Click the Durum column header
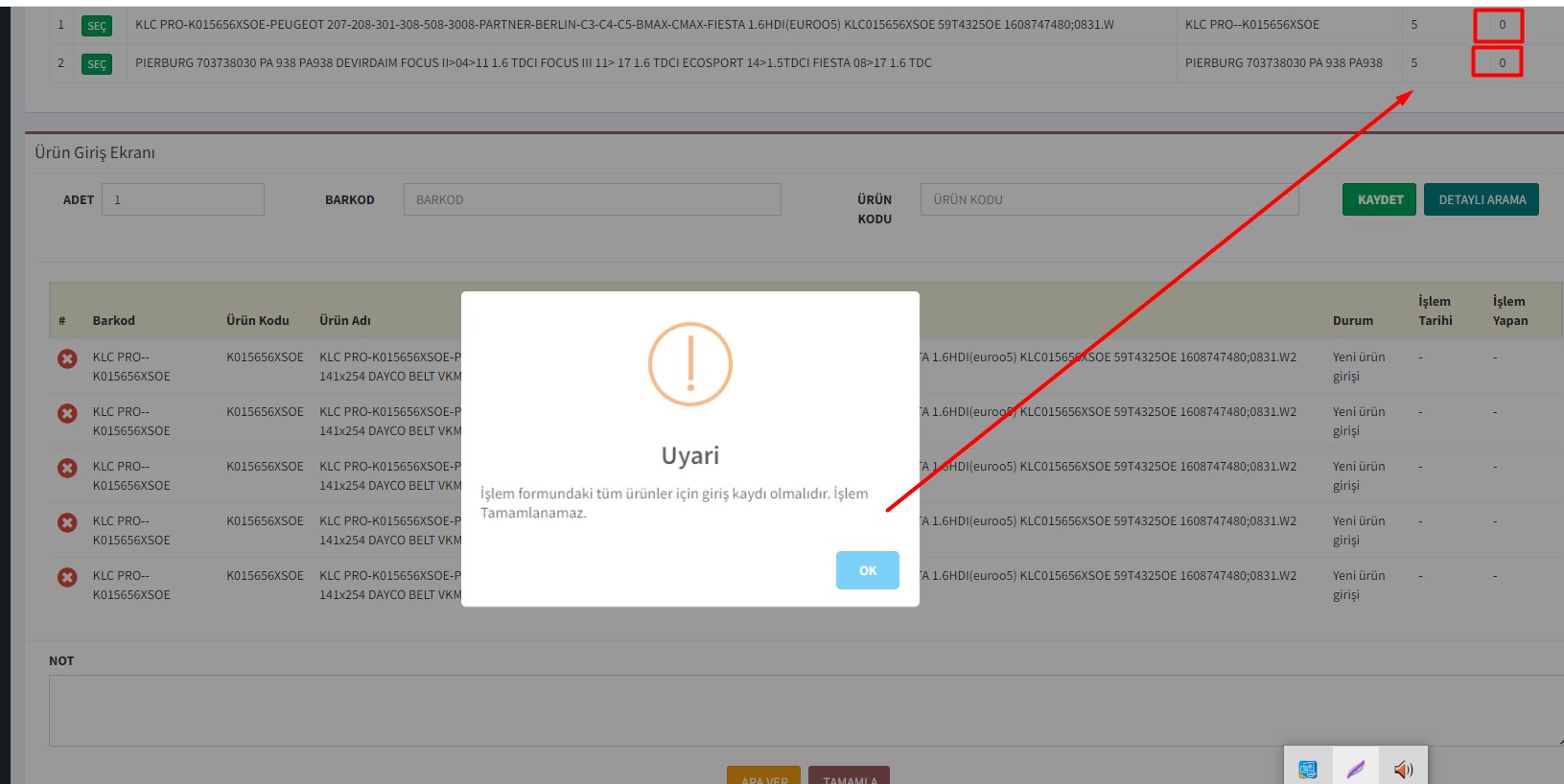Viewport: 1564px width, 784px height. (1352, 320)
